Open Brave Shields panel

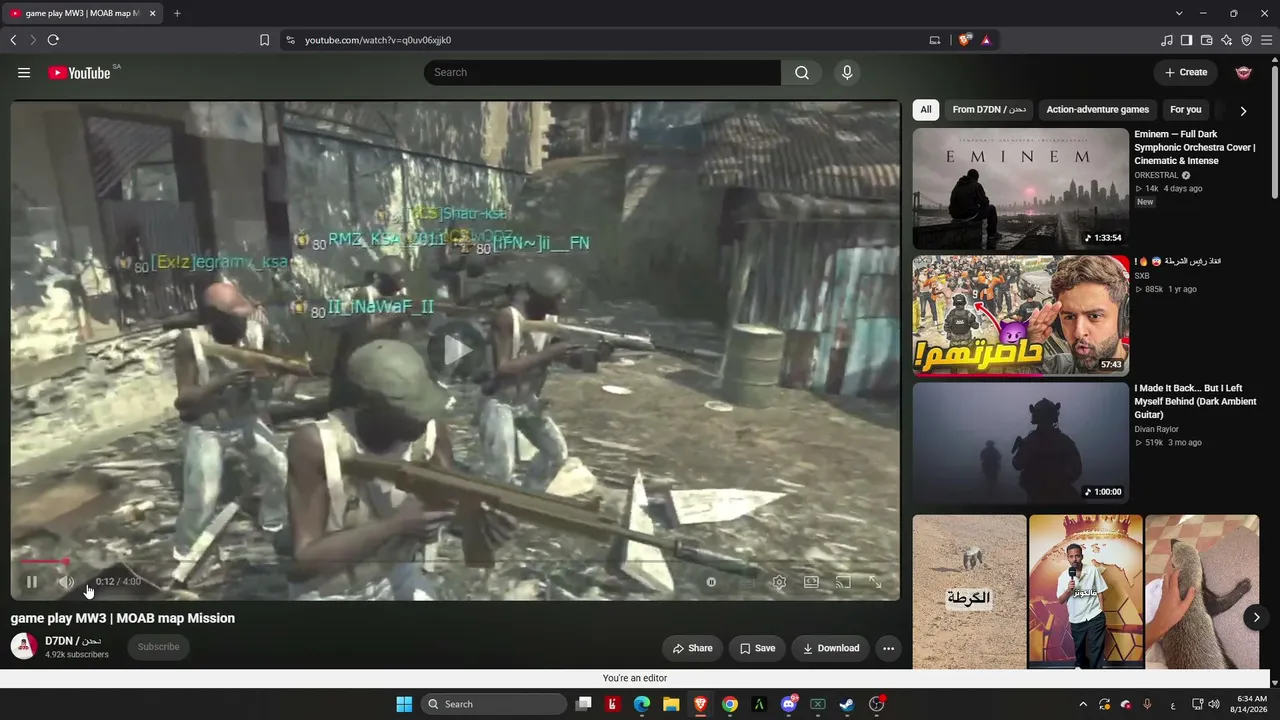point(965,40)
